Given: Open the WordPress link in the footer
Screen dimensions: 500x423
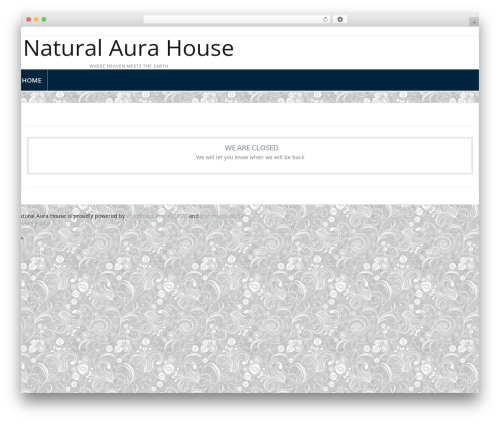Looking at the screenshot, I should tap(140, 216).
